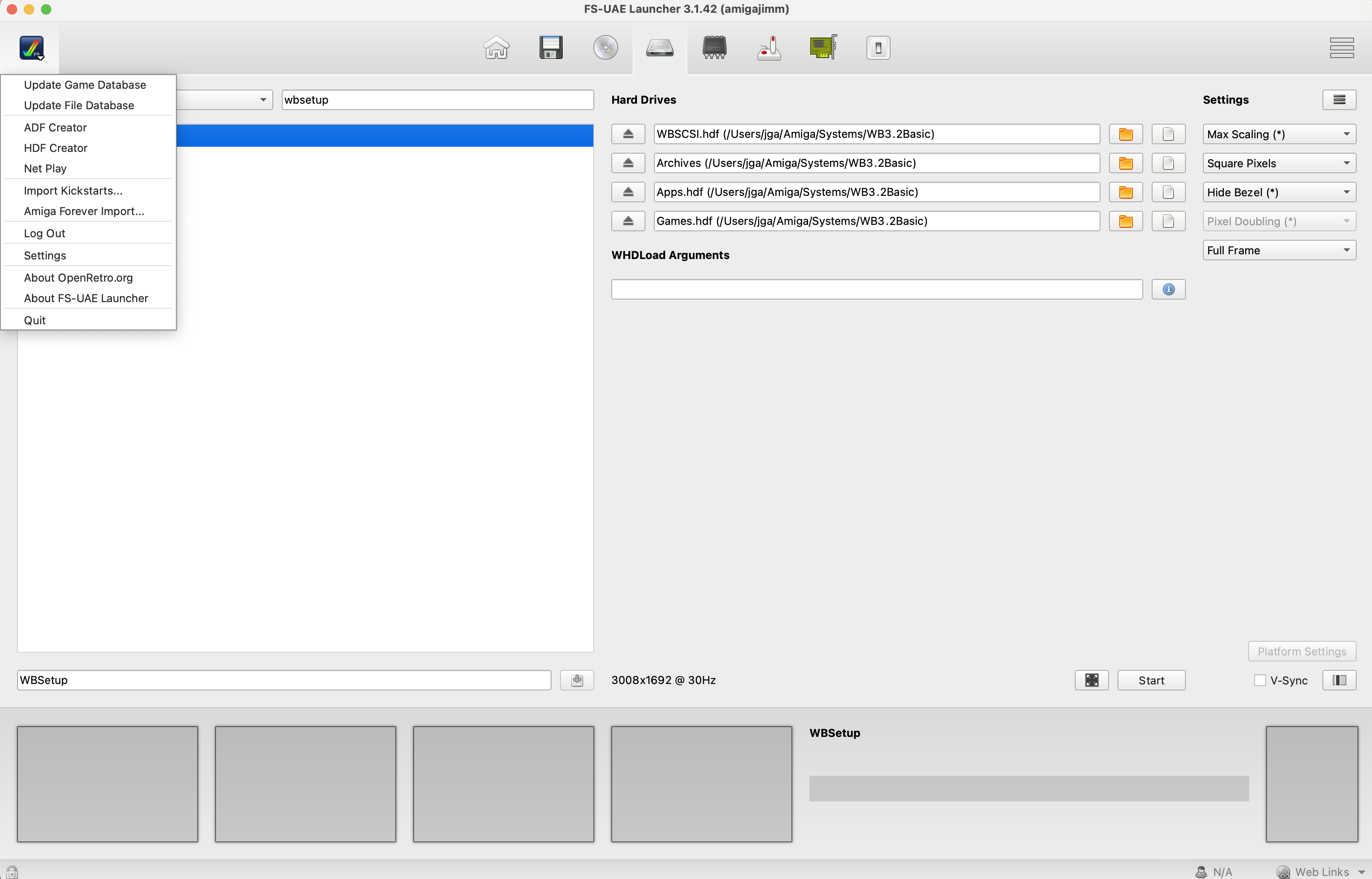Select Import Kickstarts... menu entry

[x=73, y=191]
